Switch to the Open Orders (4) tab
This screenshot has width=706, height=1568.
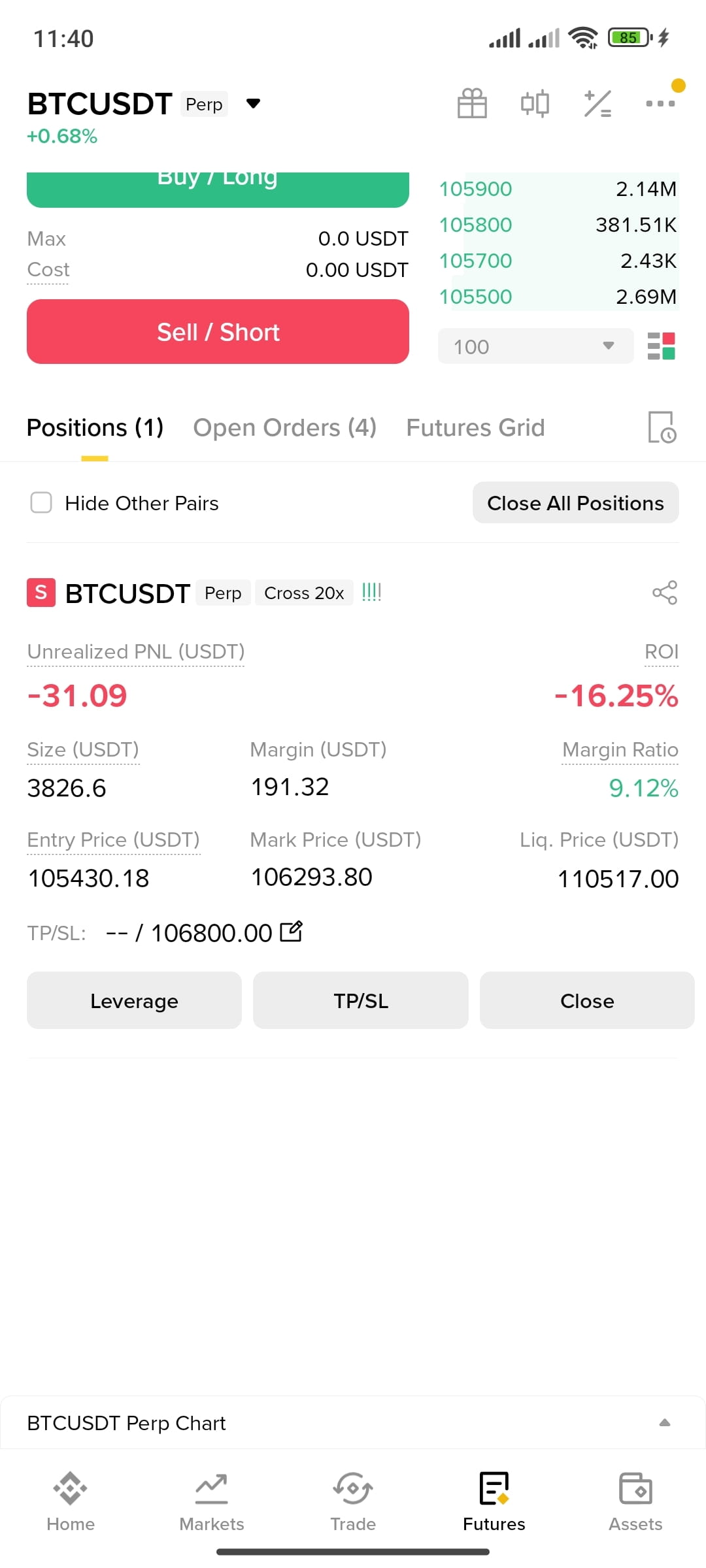pyautogui.click(x=285, y=427)
